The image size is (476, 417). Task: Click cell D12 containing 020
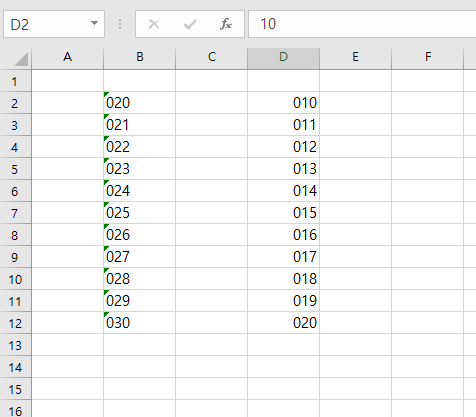coord(284,323)
